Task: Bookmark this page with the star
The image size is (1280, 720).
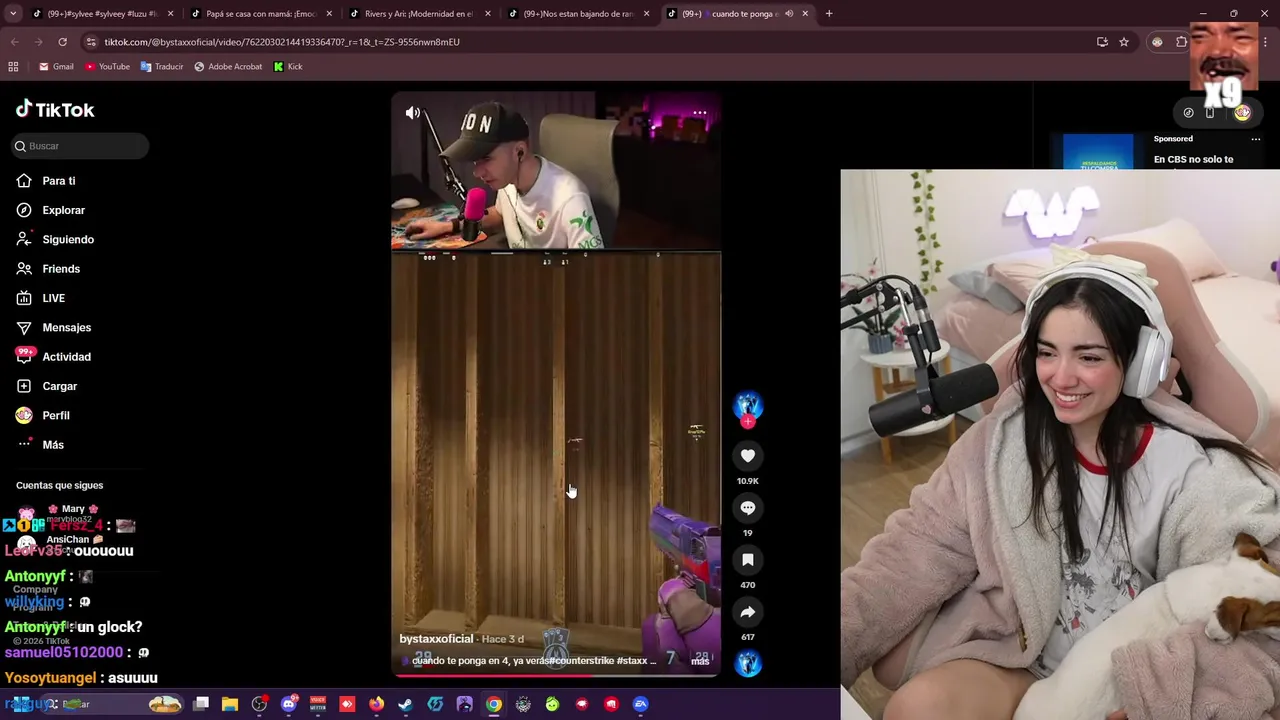Action: [1124, 42]
